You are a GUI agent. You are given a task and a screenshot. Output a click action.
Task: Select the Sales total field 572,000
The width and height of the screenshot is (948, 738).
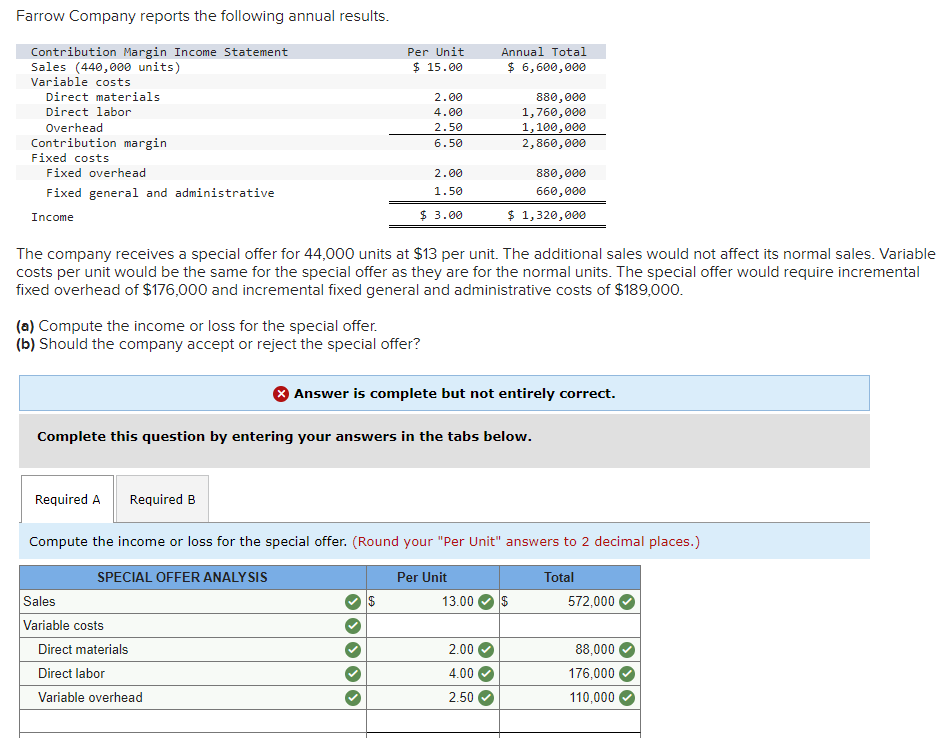570,601
